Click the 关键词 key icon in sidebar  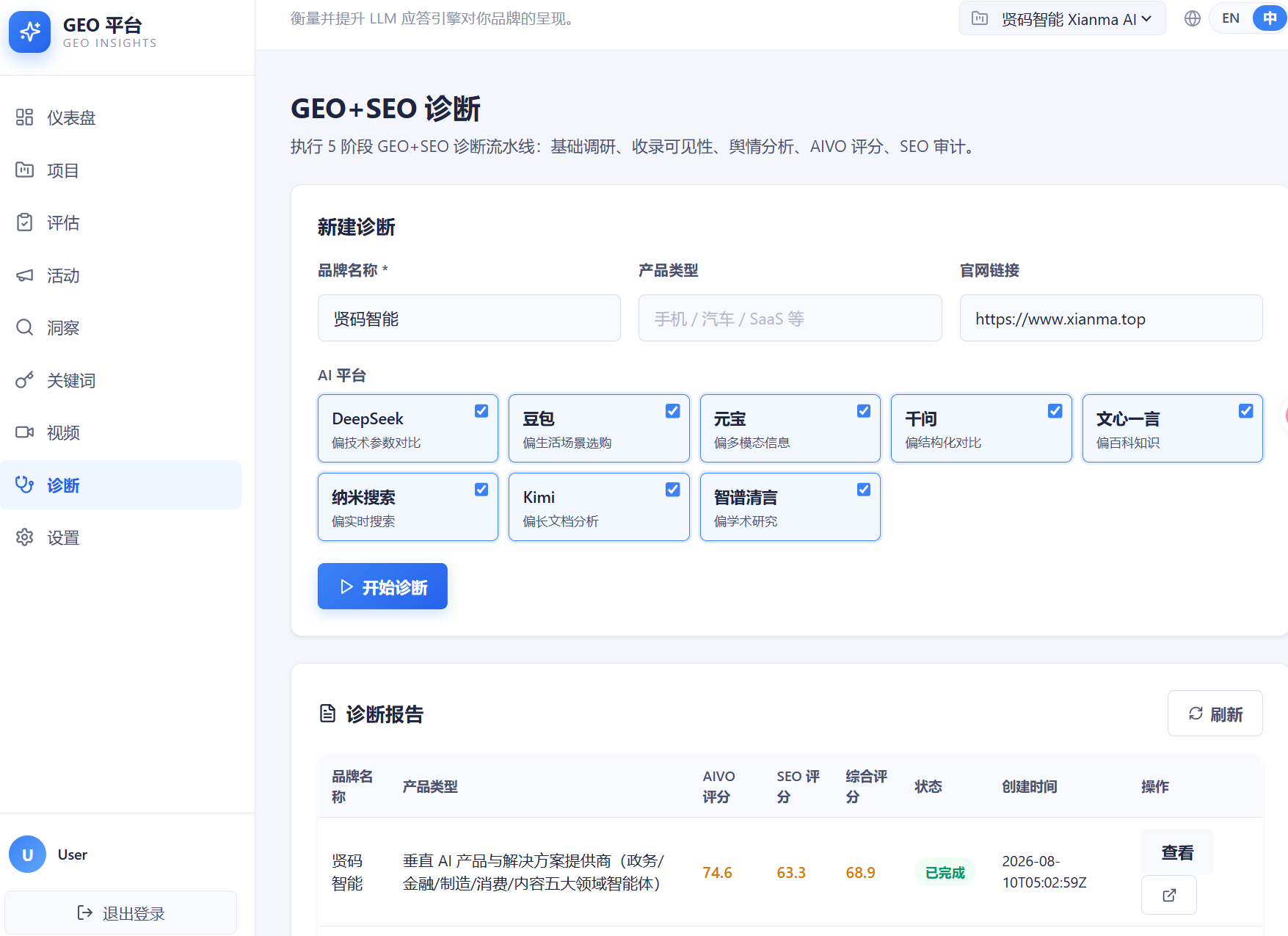pyautogui.click(x=25, y=380)
